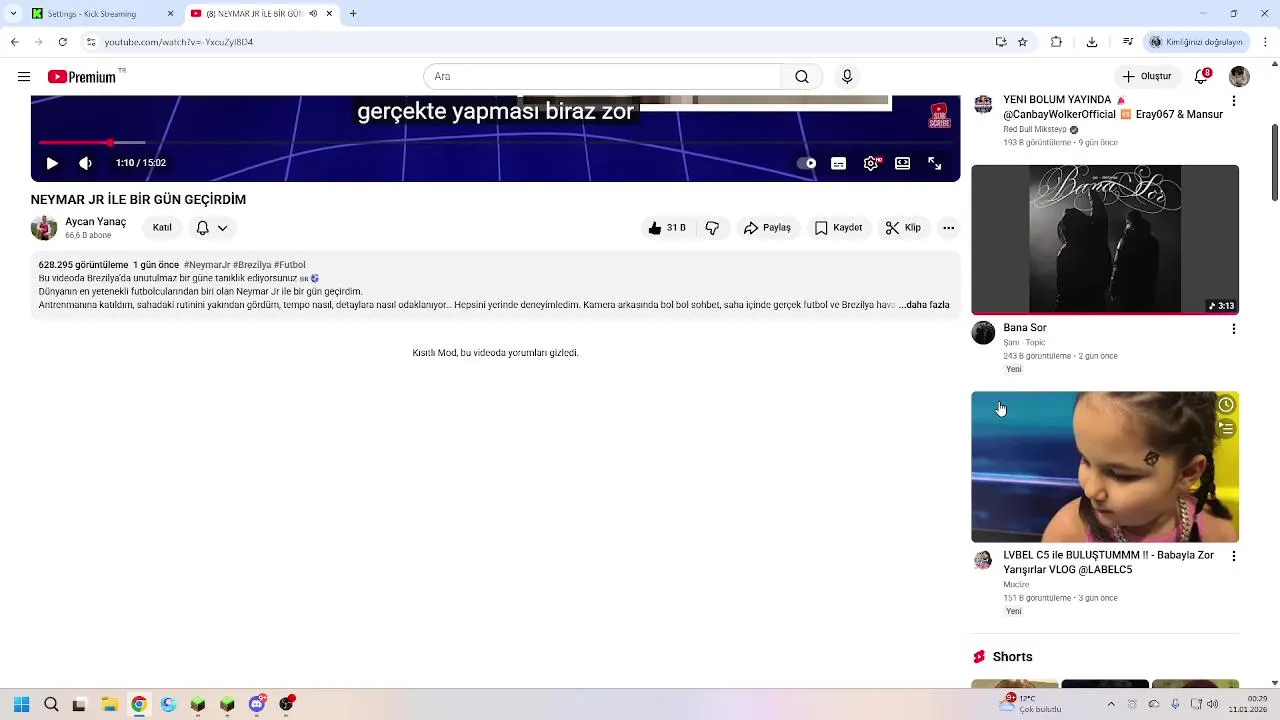Bookmark this page with star icon

[x=1022, y=42]
